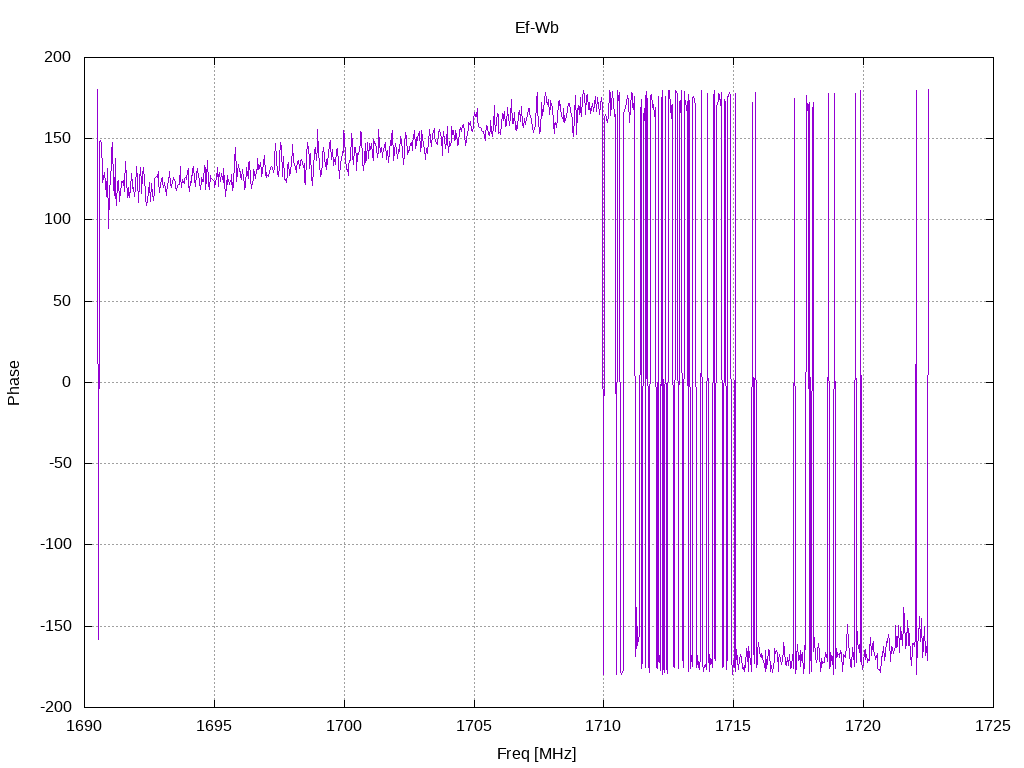Click the x-axis tick label '1715'
The height and width of the screenshot is (768, 1024).
[733, 726]
